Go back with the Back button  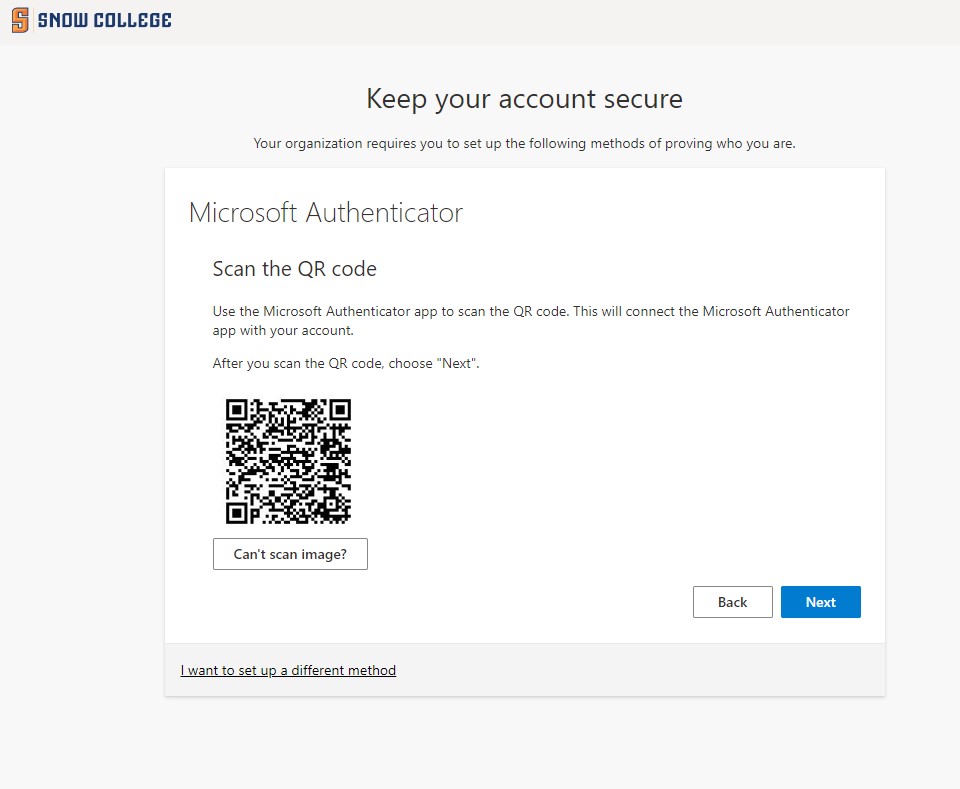[x=732, y=602]
